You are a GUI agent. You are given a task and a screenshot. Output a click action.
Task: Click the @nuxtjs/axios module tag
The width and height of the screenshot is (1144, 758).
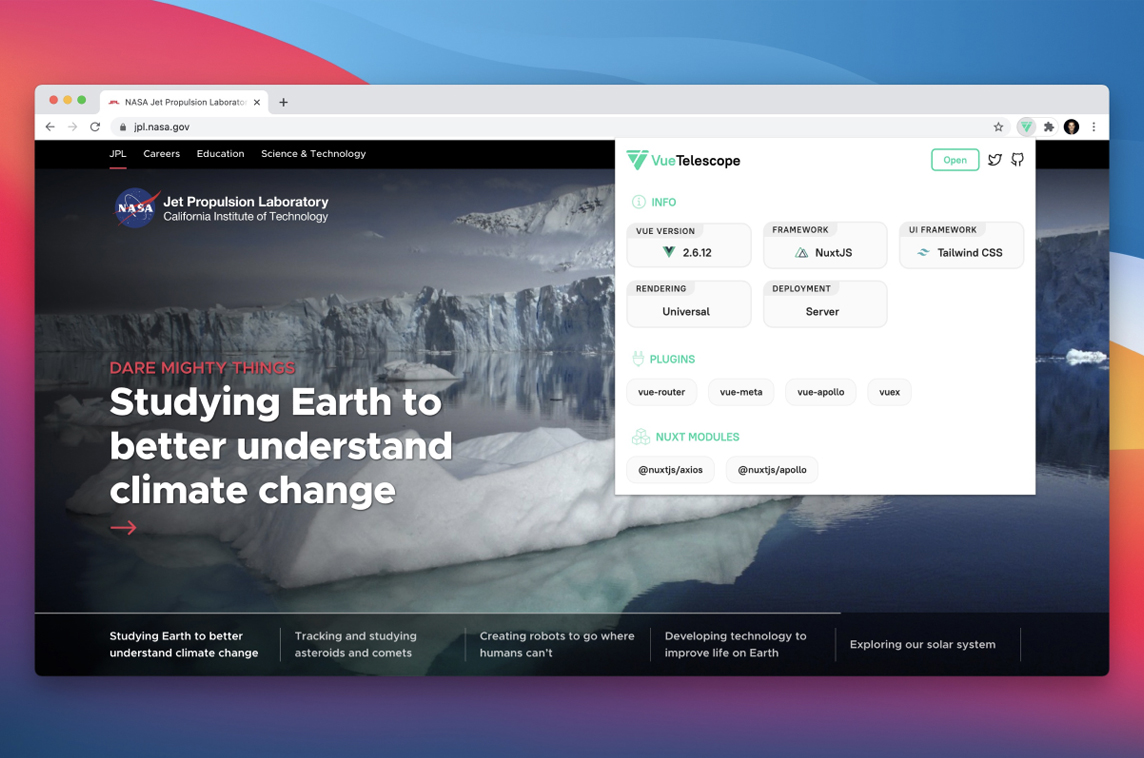(670, 470)
